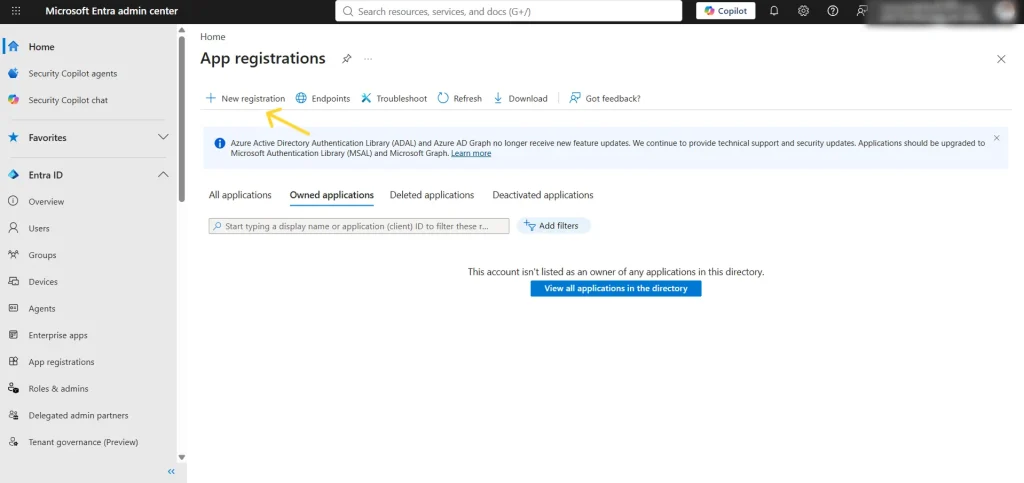Click Got feedback?
Screen dimensions: 1024x483
tap(605, 99)
